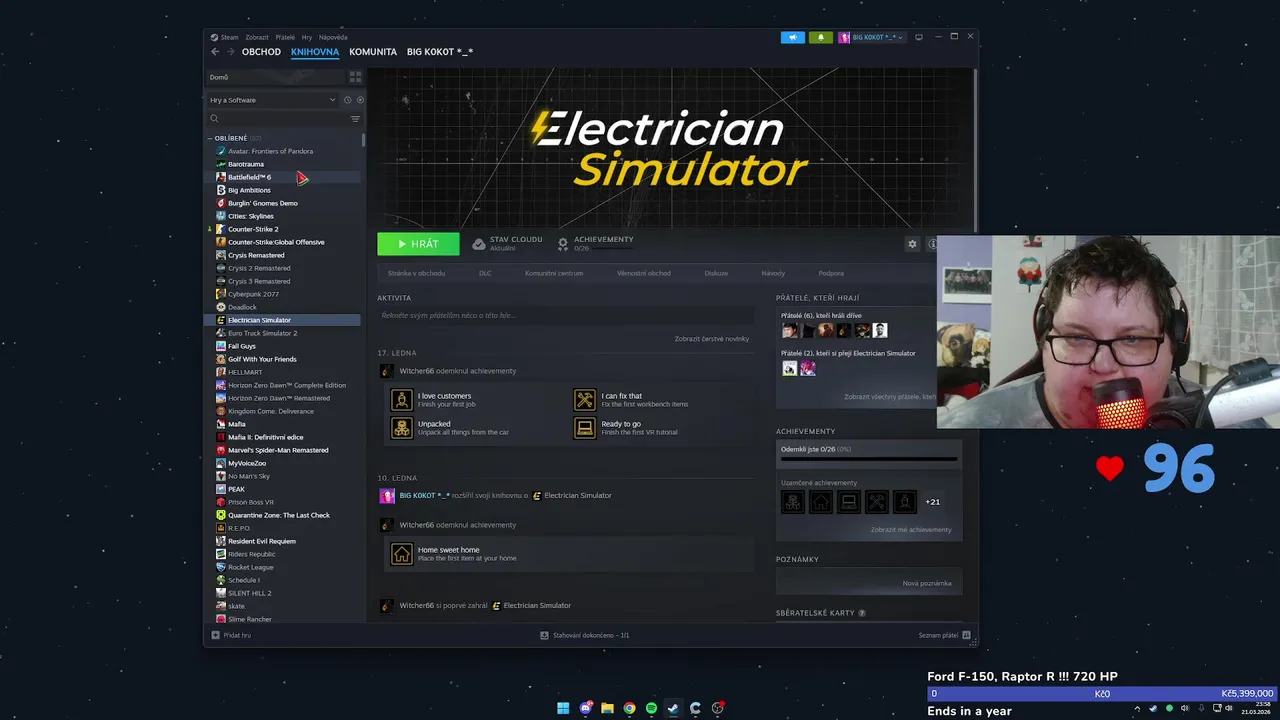Open the Nápověda menu
The height and width of the screenshot is (720, 1280).
point(333,37)
